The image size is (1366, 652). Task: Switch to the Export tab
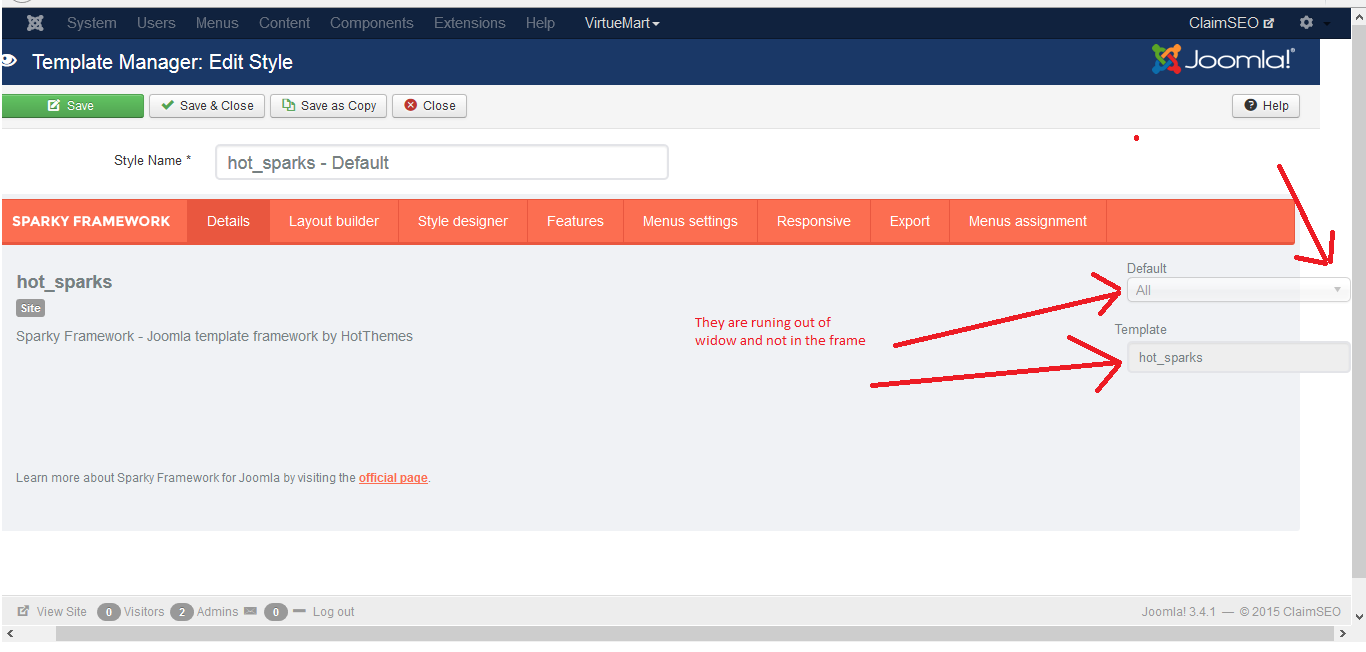(910, 221)
